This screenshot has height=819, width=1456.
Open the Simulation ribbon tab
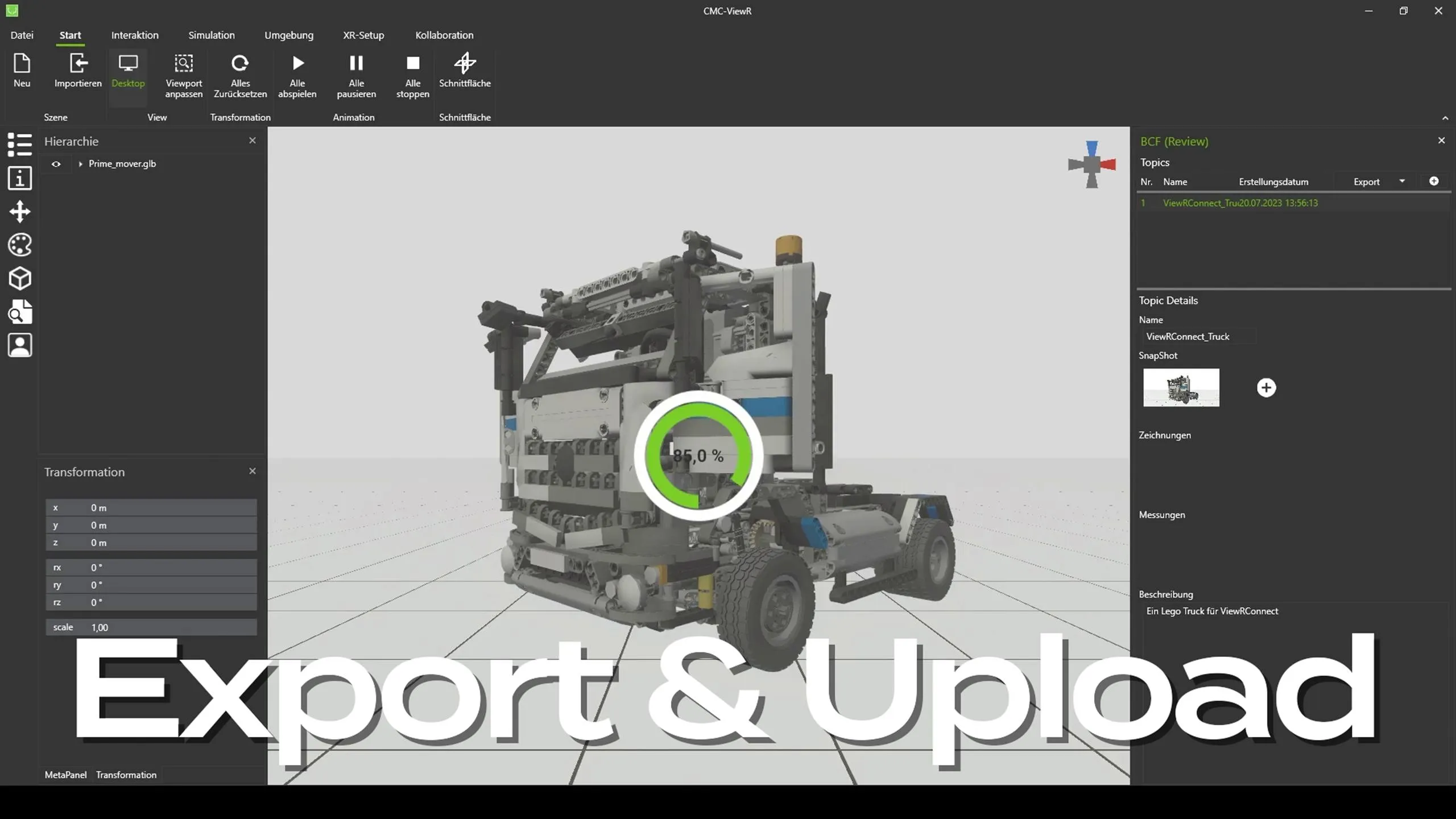click(x=211, y=35)
